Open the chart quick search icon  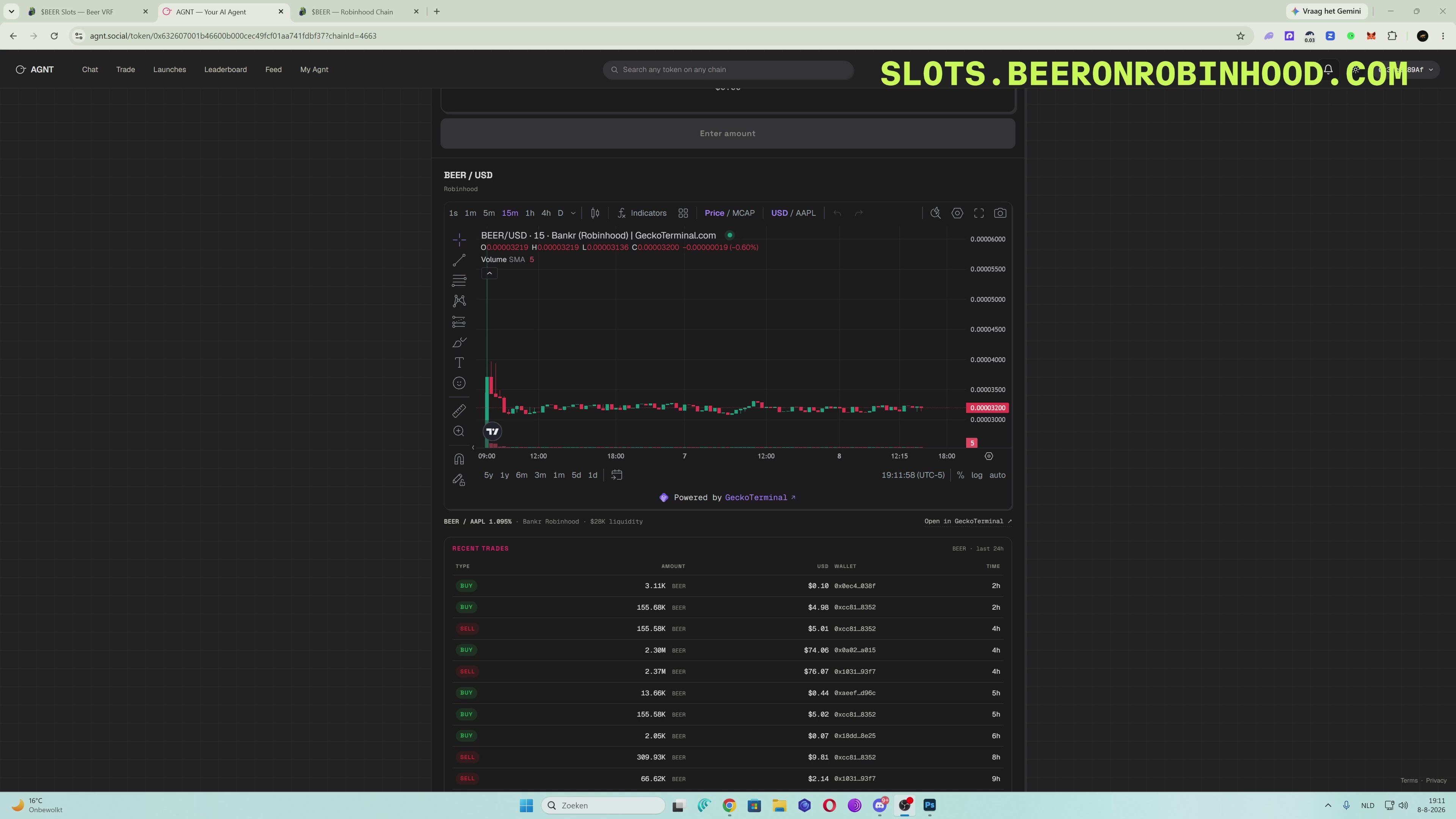pyautogui.click(x=935, y=213)
